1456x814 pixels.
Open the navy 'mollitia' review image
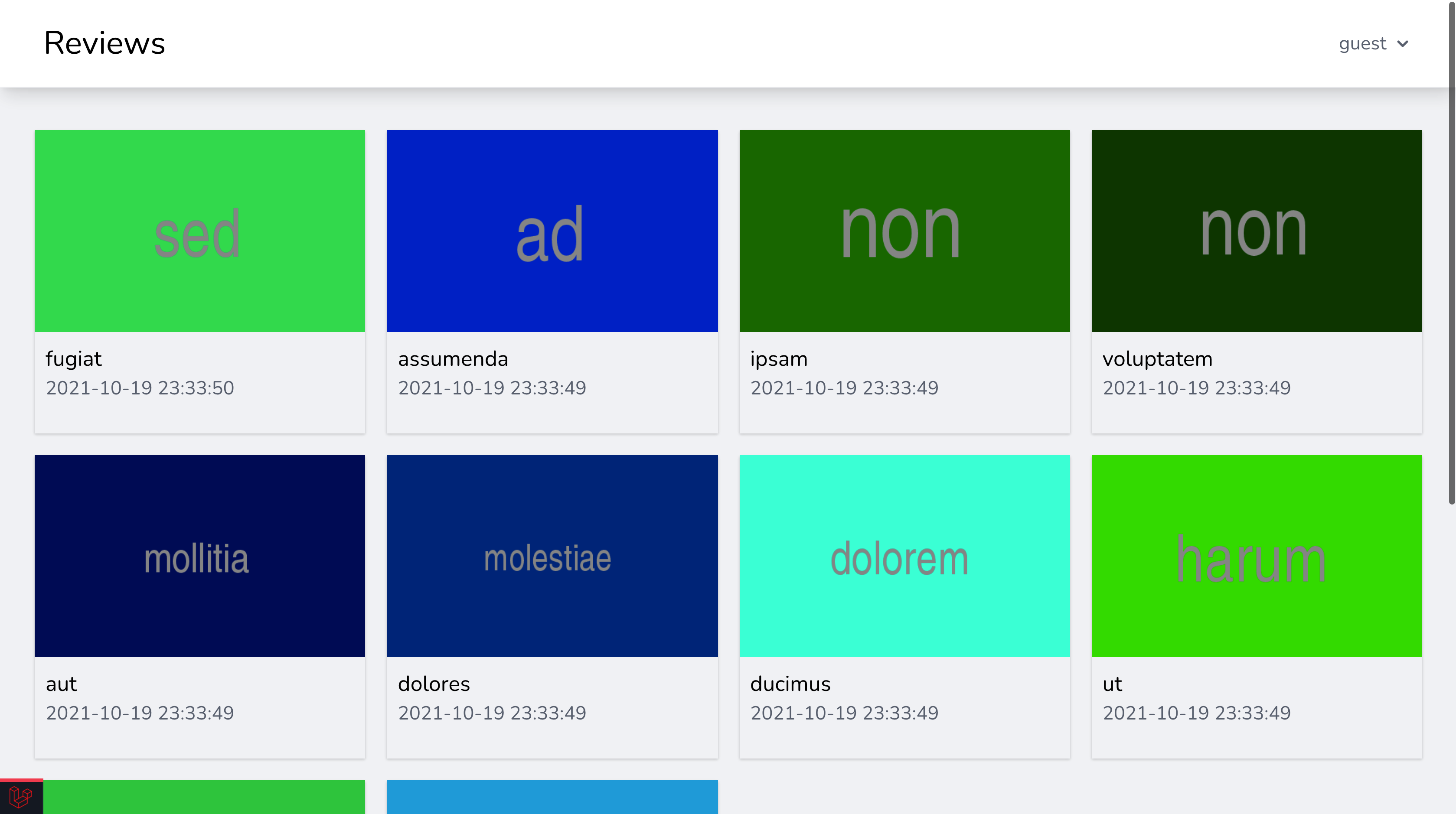point(199,556)
